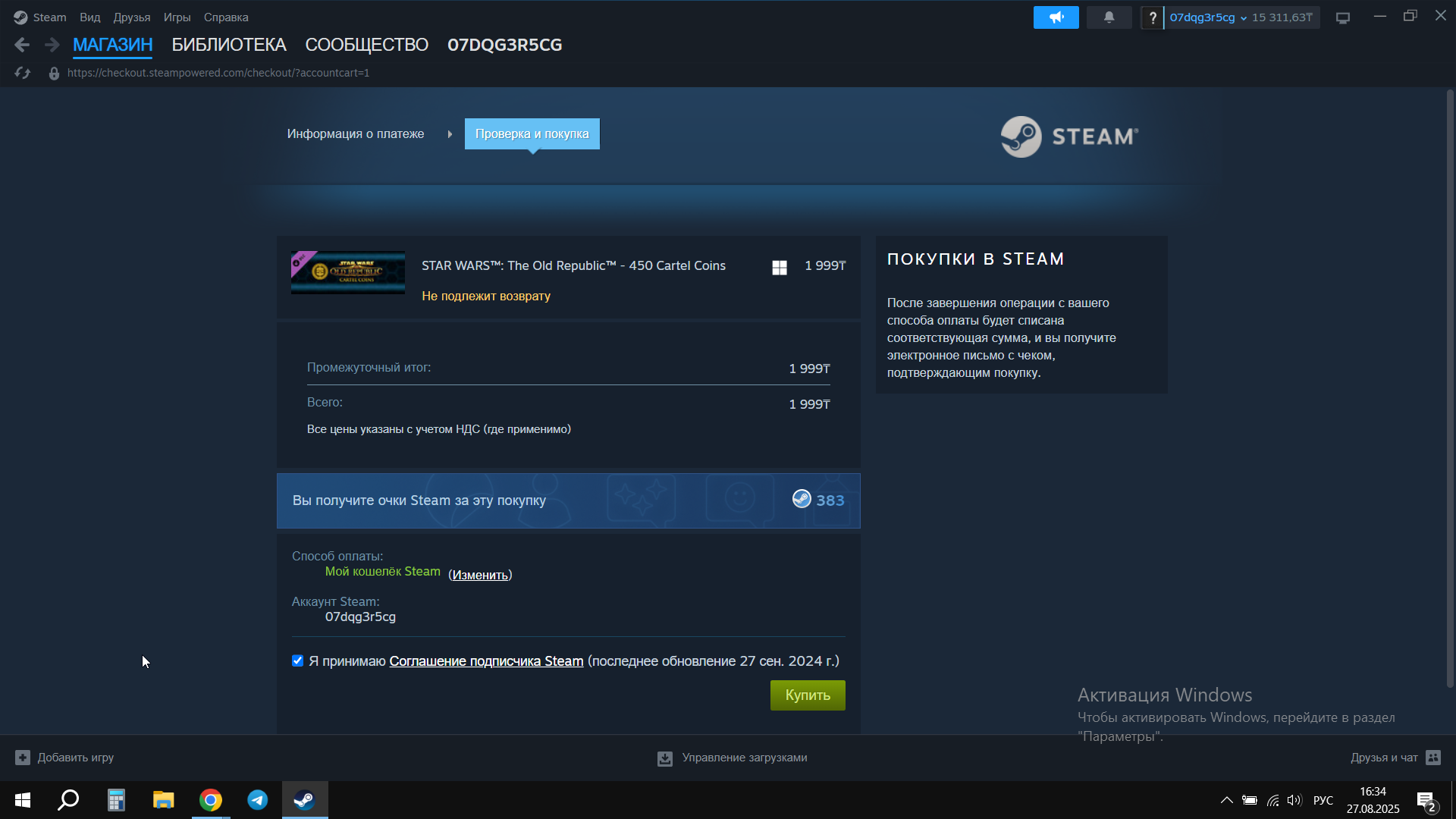Click the Steam taskbar icon

[305, 800]
